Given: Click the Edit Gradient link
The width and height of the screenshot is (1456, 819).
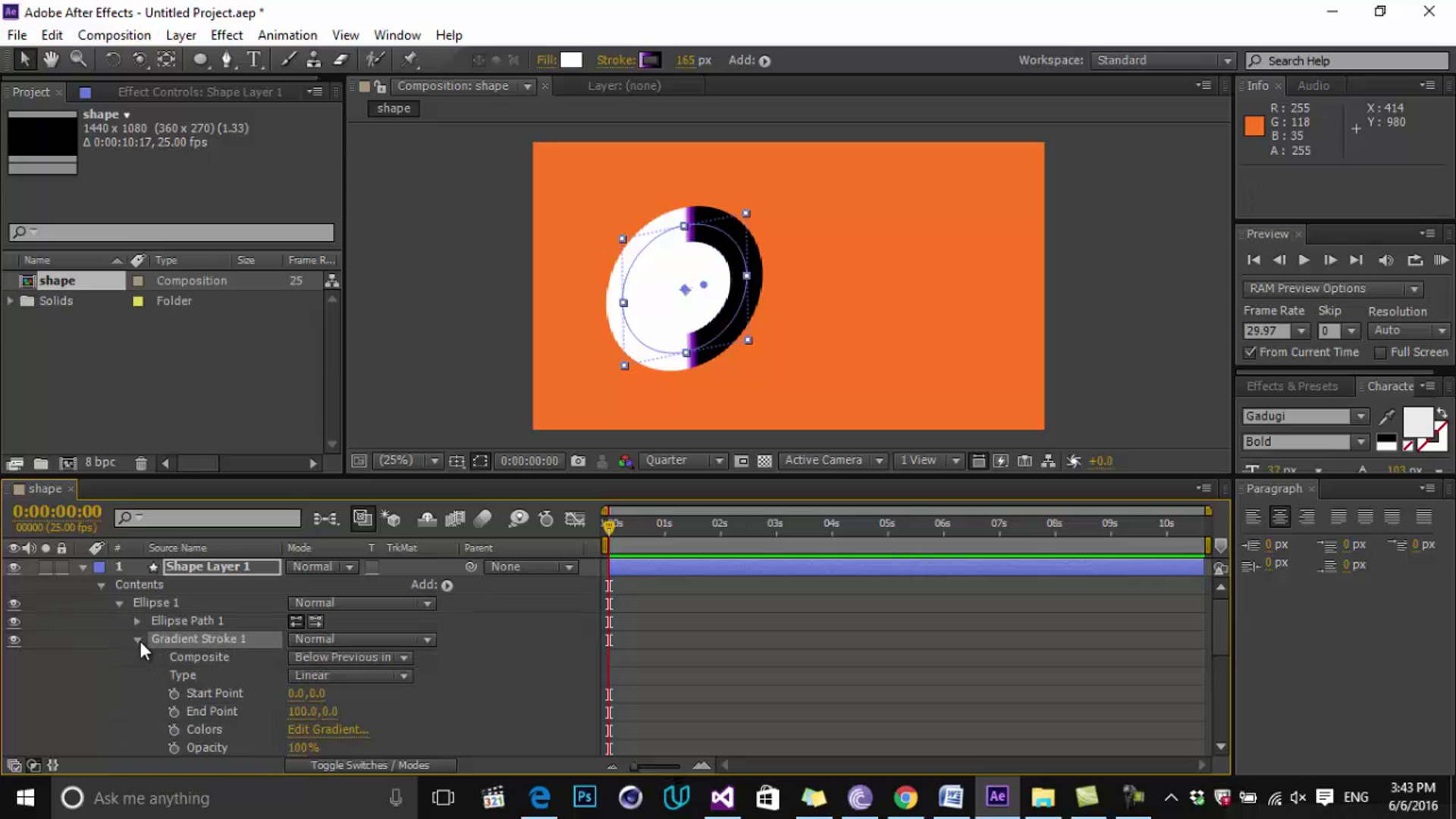Looking at the screenshot, I should pyautogui.click(x=328, y=730).
